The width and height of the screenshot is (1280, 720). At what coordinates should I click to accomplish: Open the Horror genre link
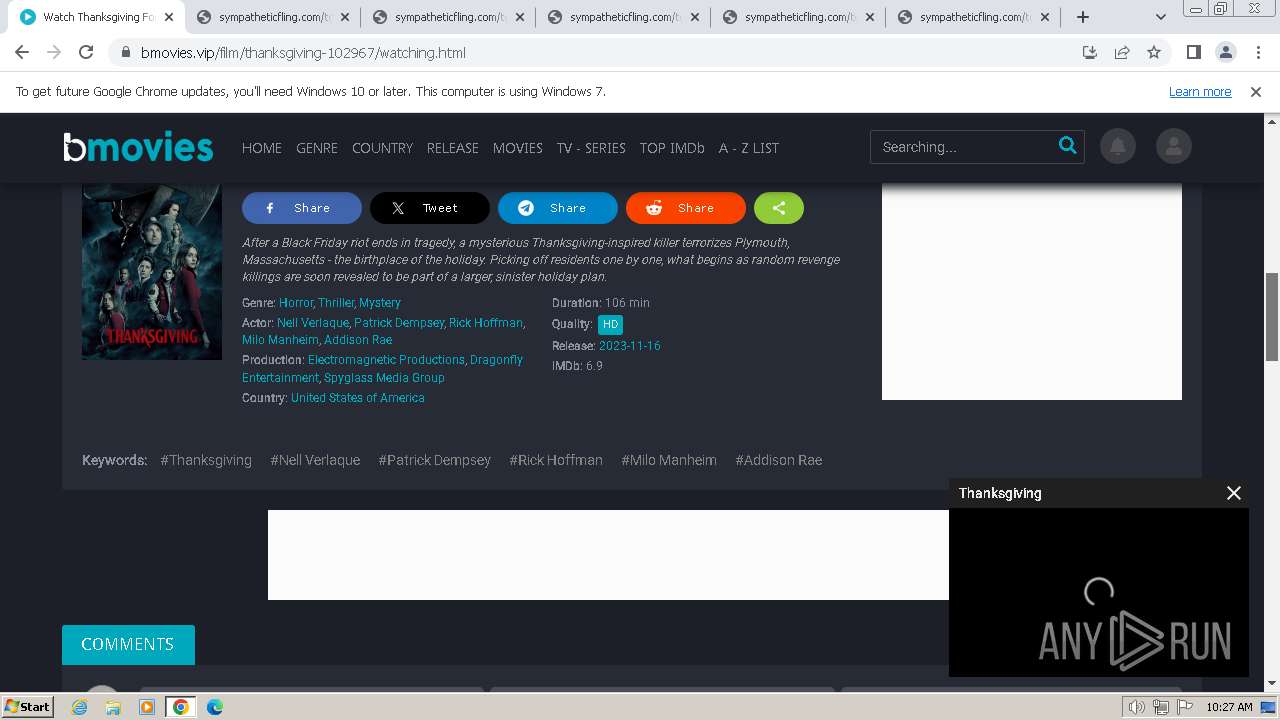pyautogui.click(x=296, y=302)
